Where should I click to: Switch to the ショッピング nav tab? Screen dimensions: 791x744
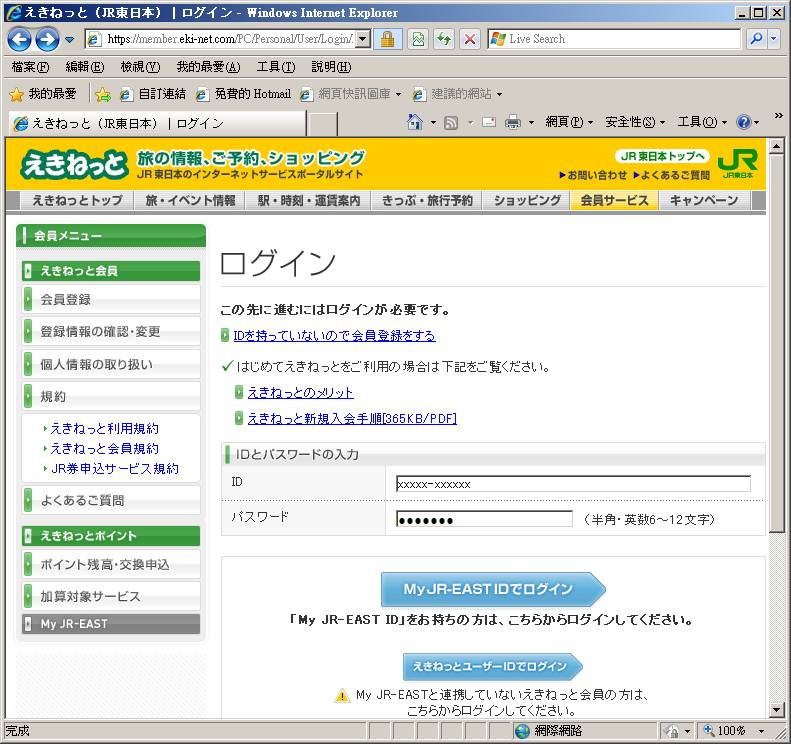527,201
